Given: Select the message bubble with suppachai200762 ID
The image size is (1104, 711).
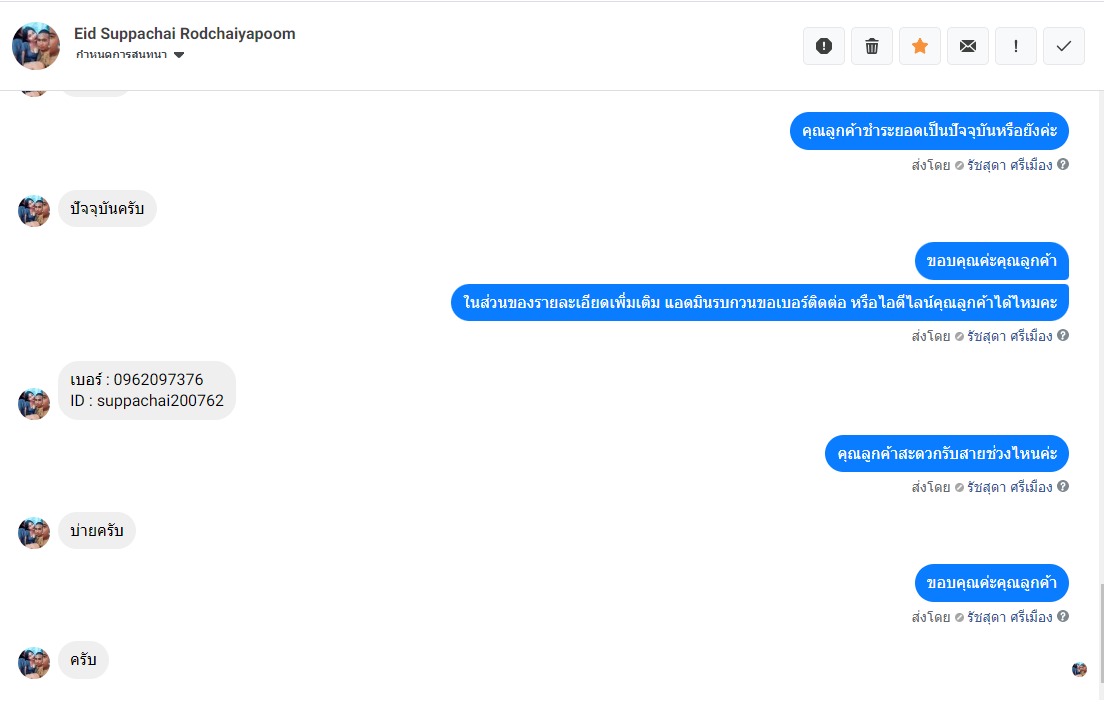Looking at the screenshot, I should point(146,391).
